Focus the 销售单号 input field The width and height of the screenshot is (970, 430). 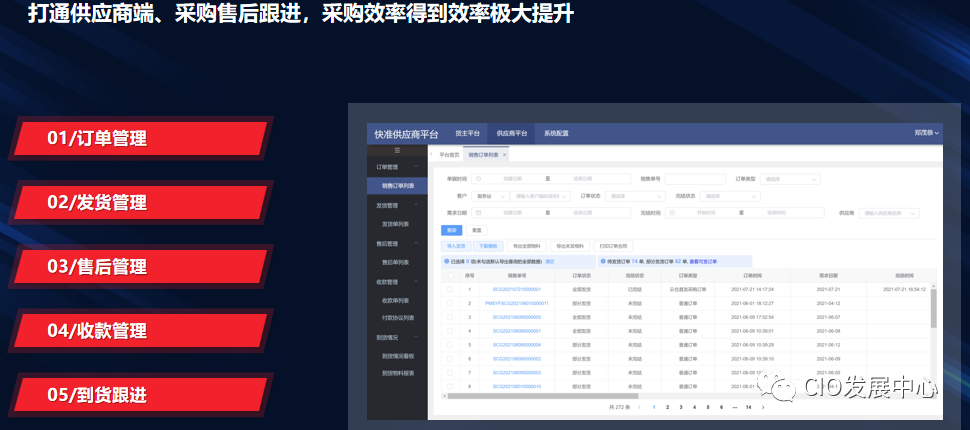pyautogui.click(x=695, y=179)
